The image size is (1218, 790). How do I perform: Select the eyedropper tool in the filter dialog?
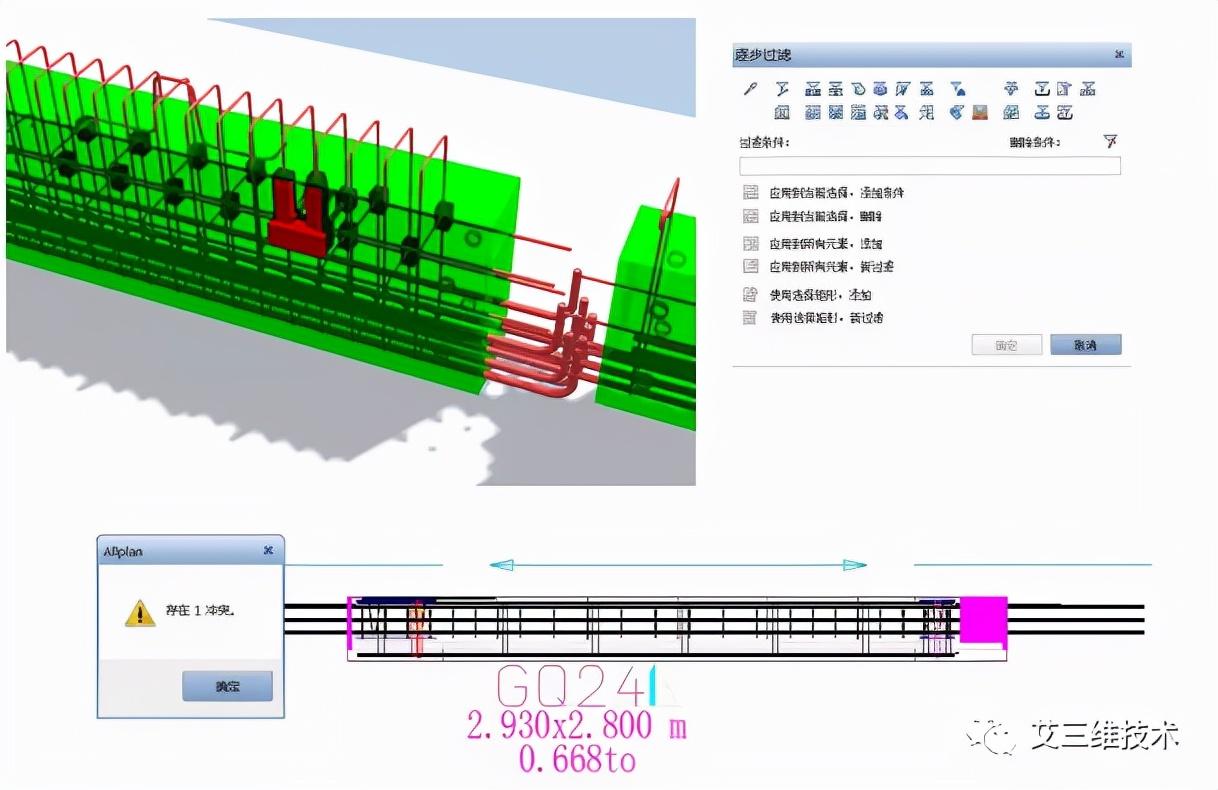751,89
